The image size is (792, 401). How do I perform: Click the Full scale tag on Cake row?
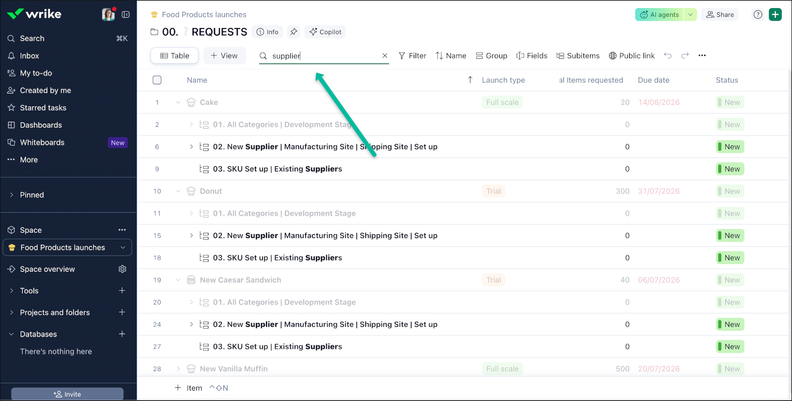pos(502,103)
